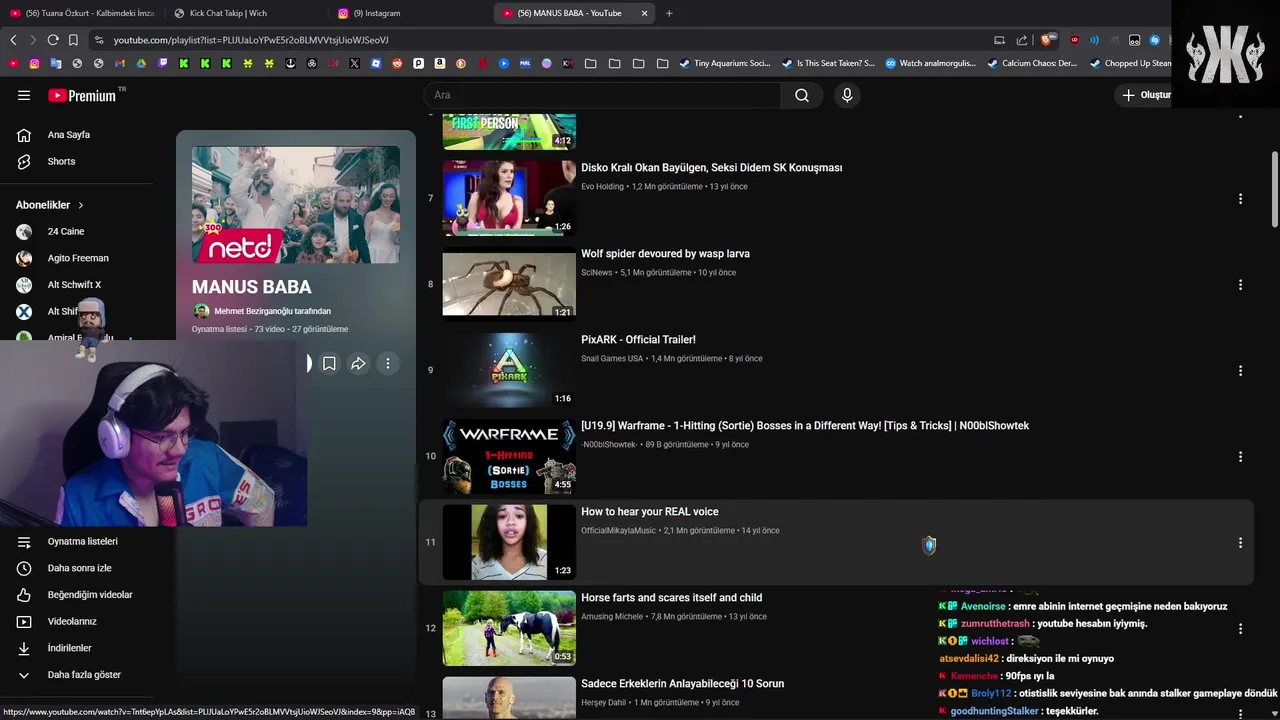
Task: Open the Reddit bookmark
Action: tap(397, 63)
